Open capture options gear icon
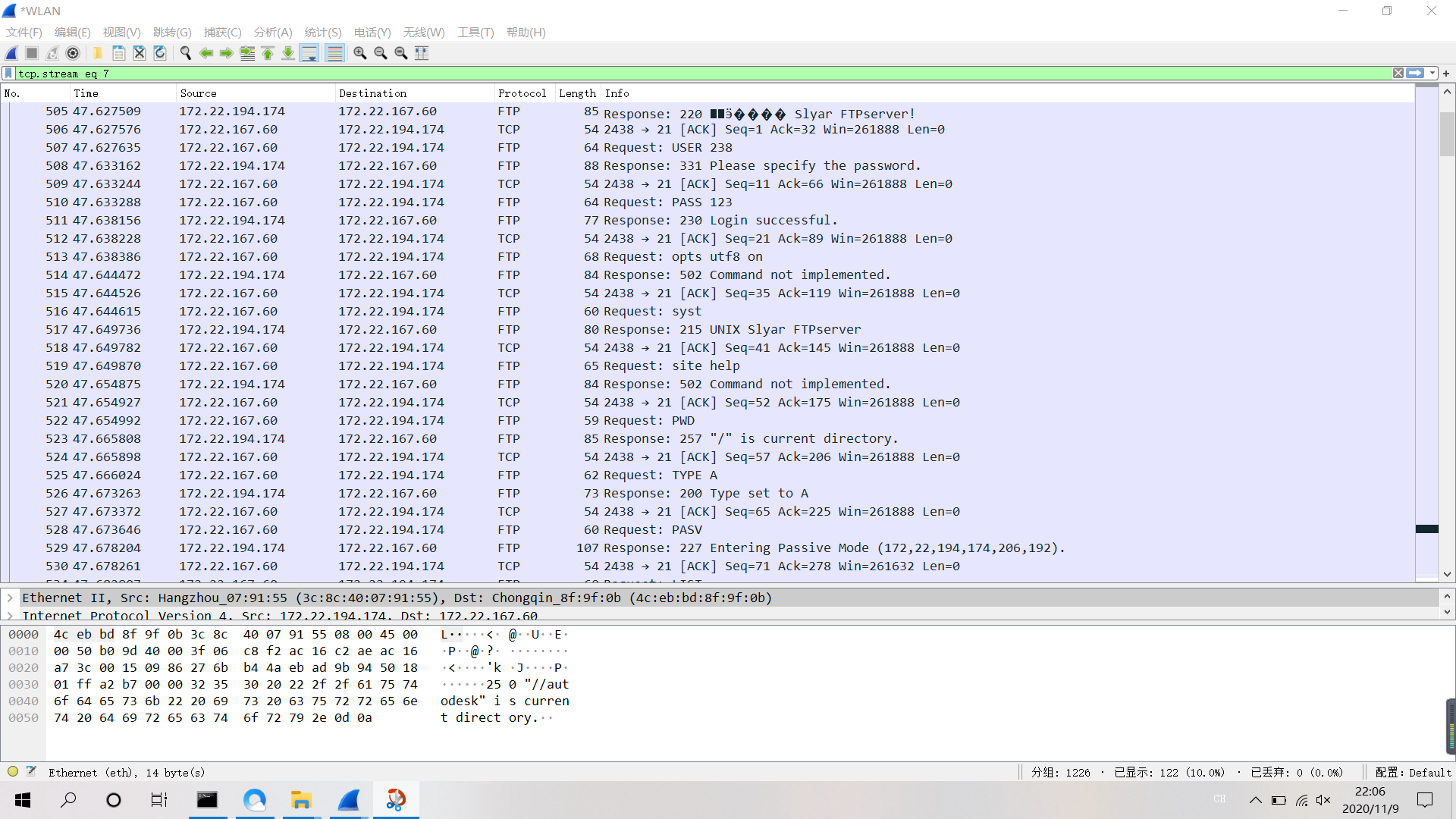The image size is (1456, 819). (73, 53)
